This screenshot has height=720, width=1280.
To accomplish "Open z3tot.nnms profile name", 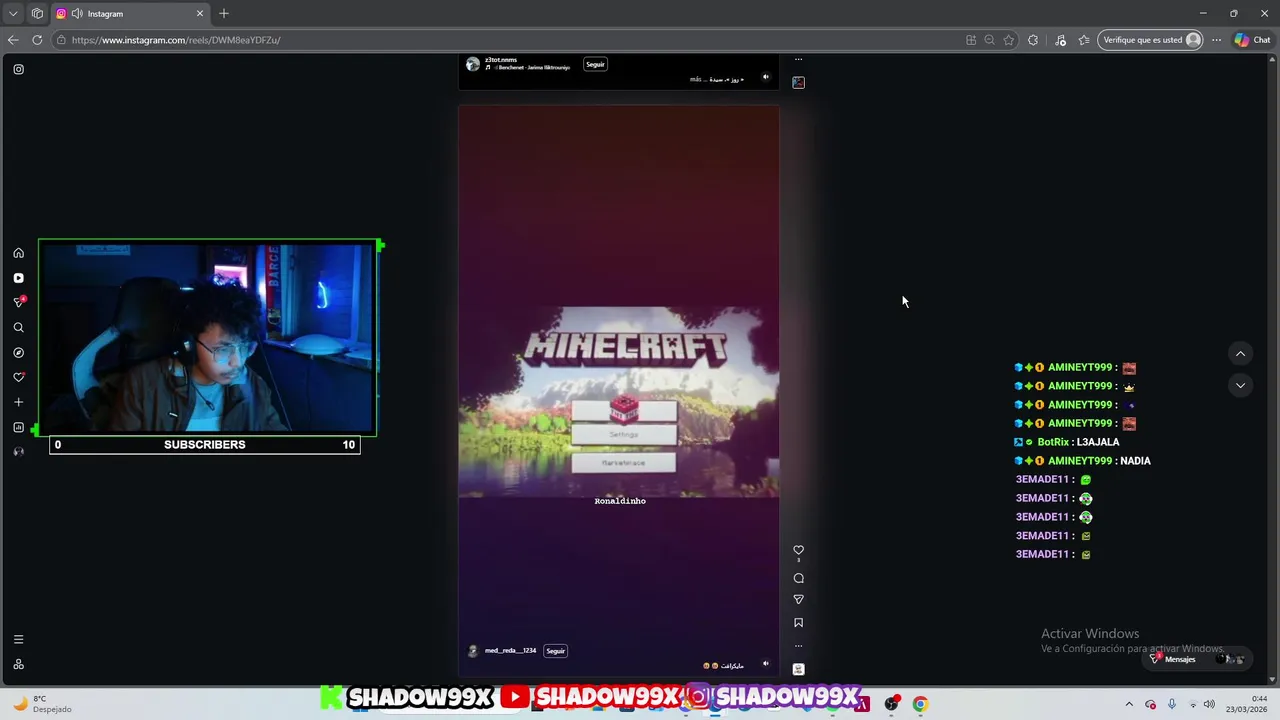I will pos(501,60).
